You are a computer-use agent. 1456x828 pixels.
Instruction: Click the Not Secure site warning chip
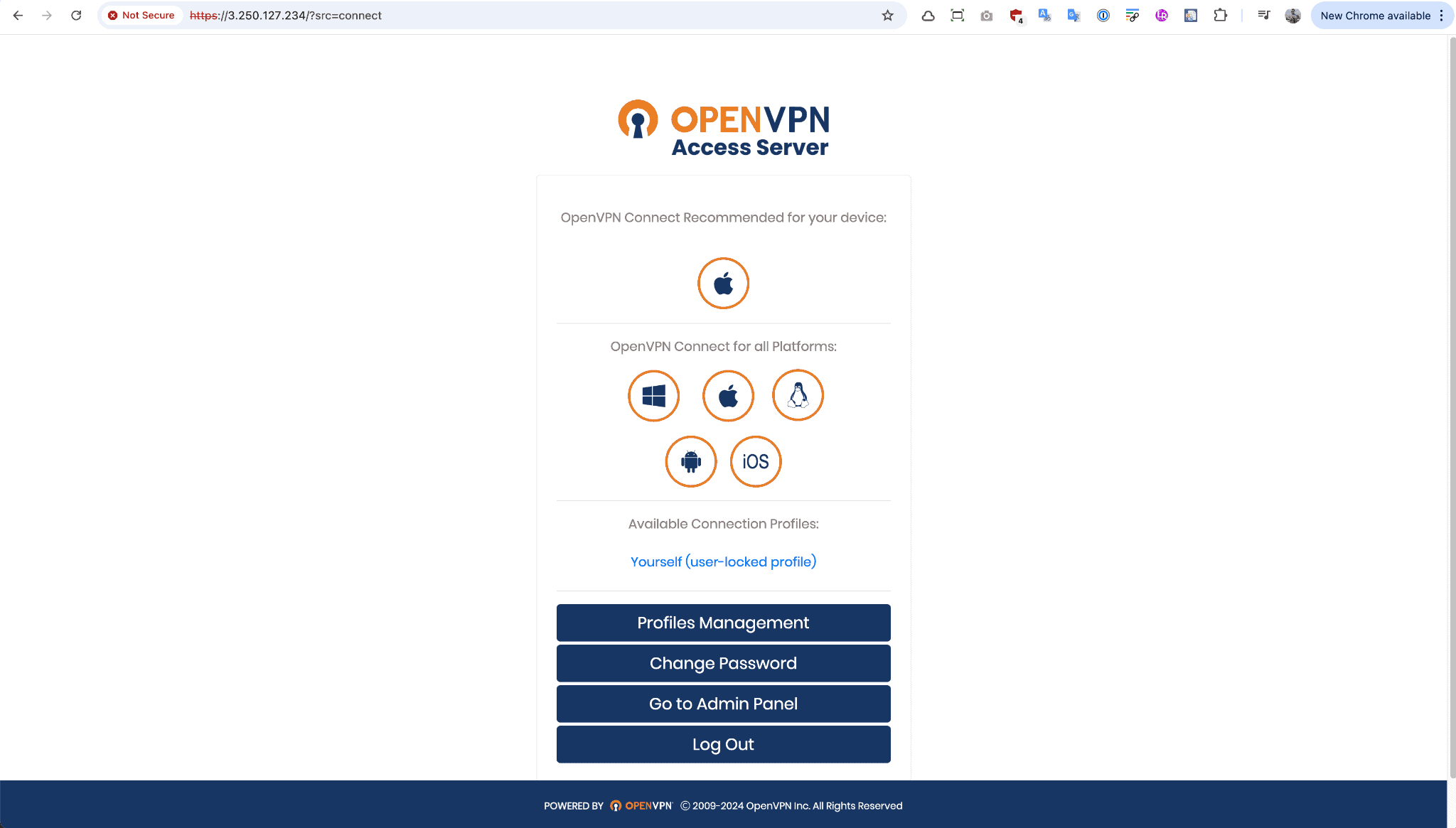pyautogui.click(x=141, y=15)
